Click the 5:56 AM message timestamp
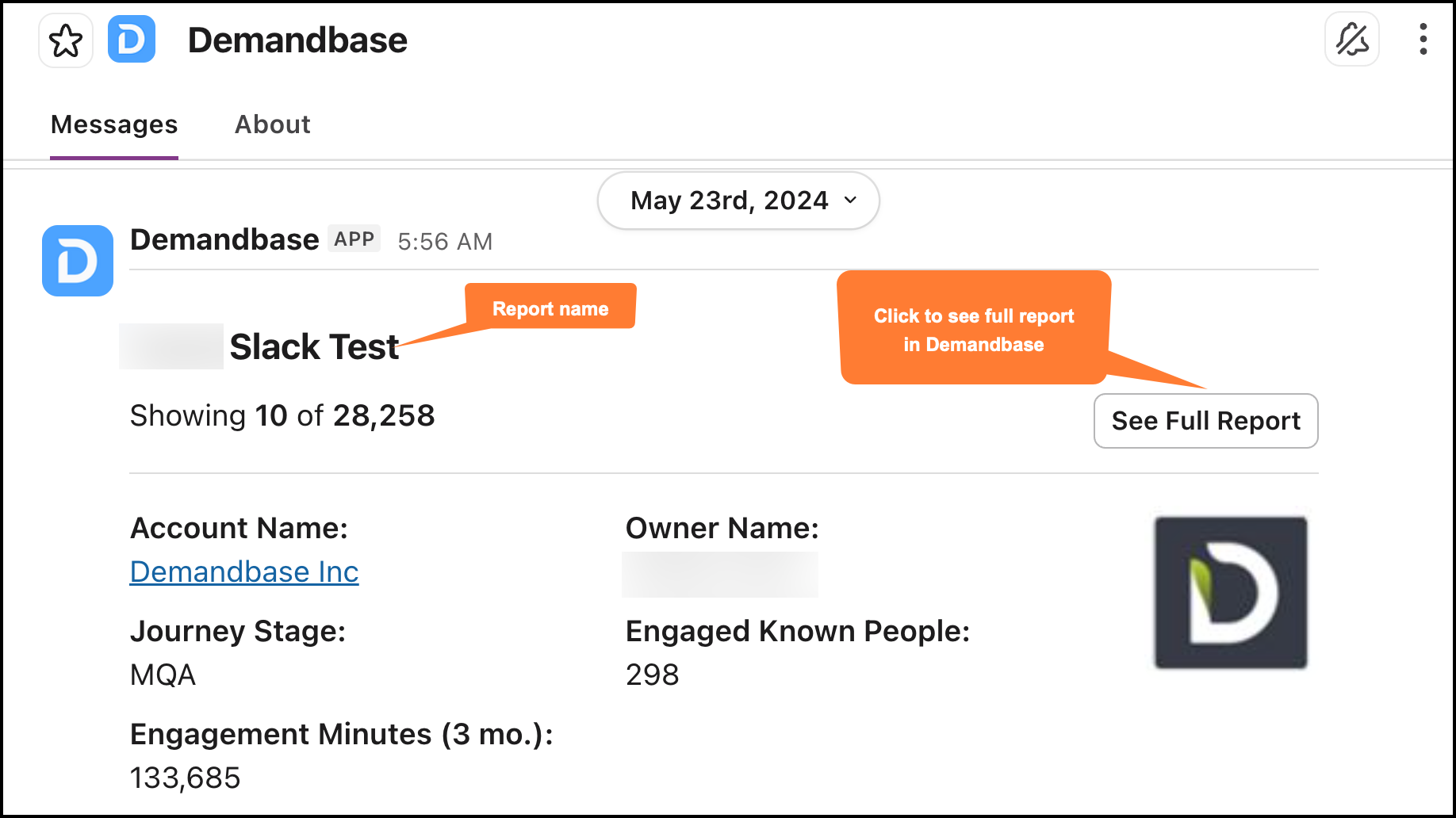The height and width of the screenshot is (818, 1456). click(x=445, y=242)
